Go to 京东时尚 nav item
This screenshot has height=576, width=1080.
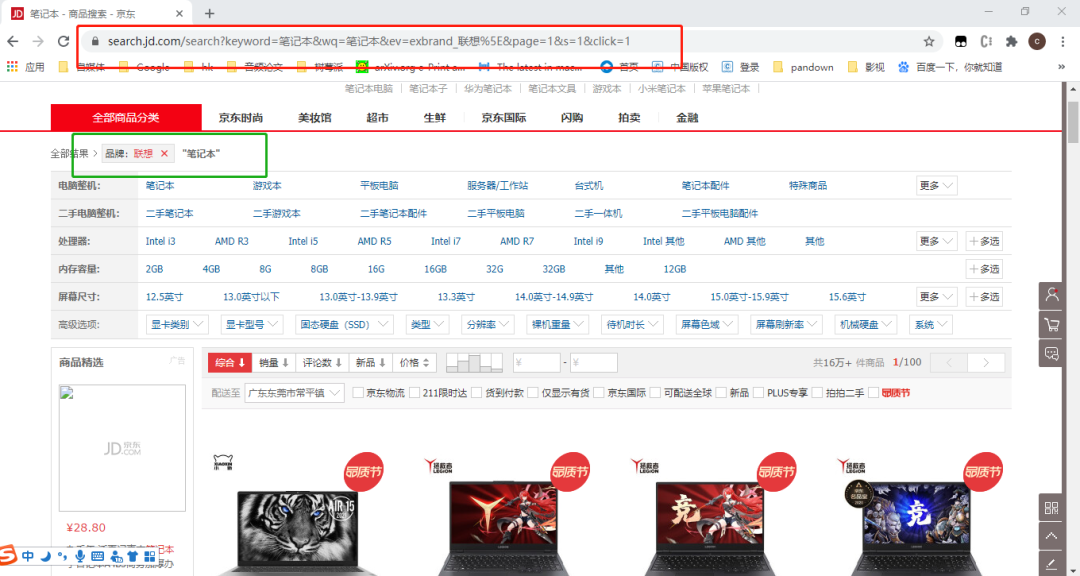pyautogui.click(x=241, y=118)
